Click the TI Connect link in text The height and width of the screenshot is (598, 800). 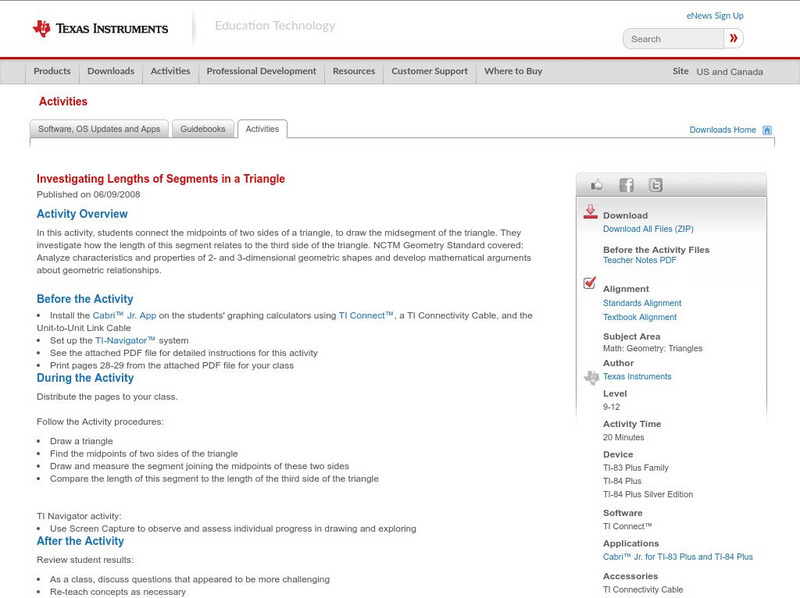coord(366,315)
